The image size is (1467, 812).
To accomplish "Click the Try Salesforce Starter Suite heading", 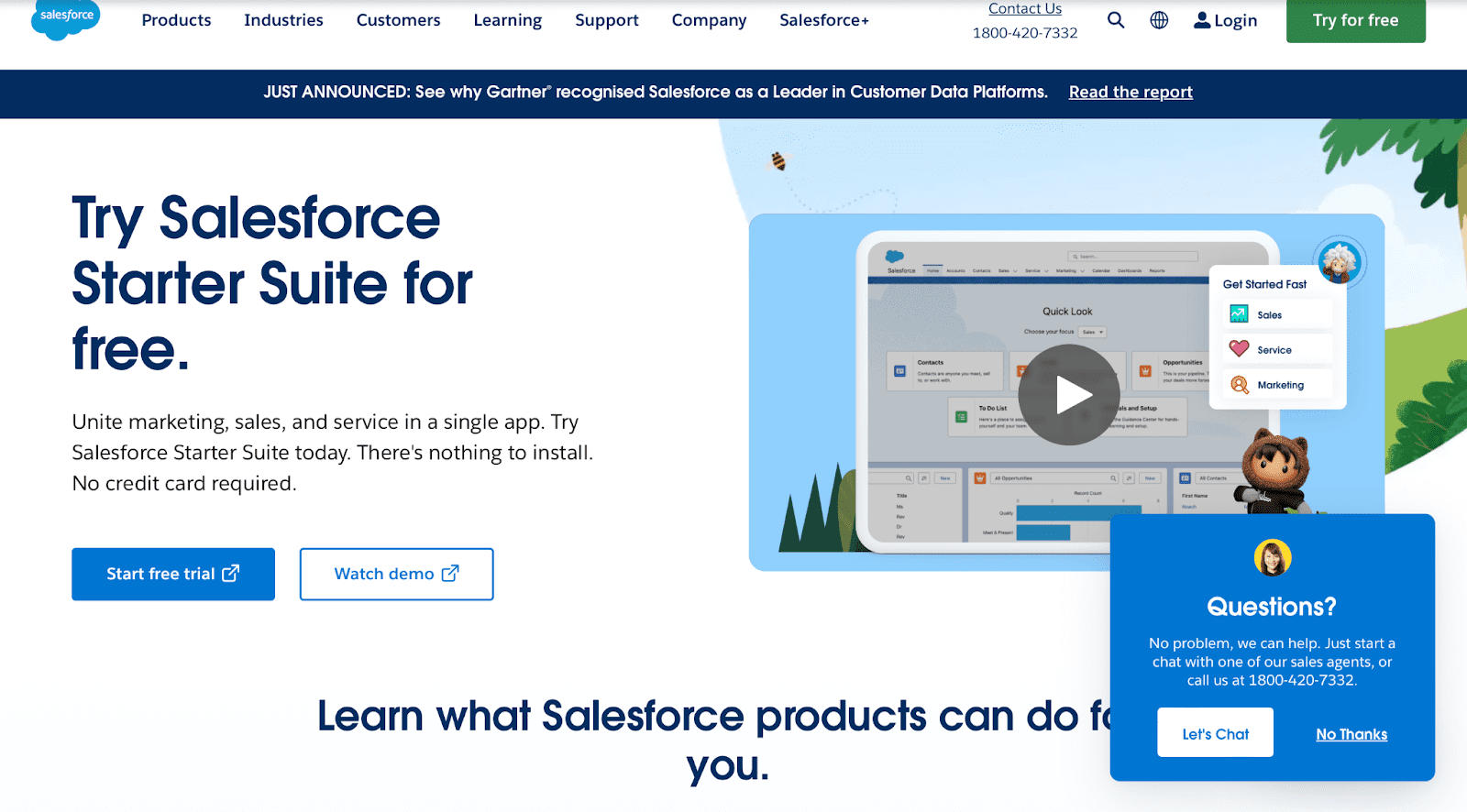I will pyautogui.click(x=272, y=283).
